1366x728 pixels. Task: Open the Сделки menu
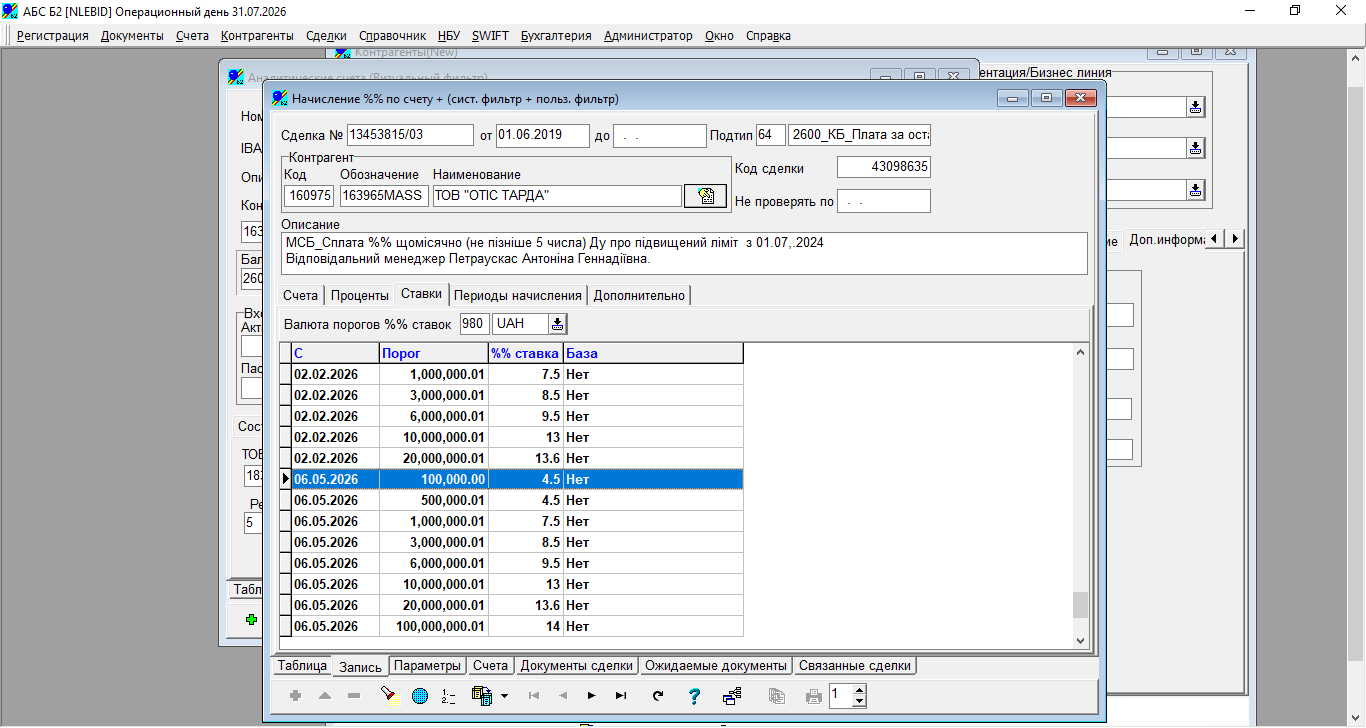[326, 36]
